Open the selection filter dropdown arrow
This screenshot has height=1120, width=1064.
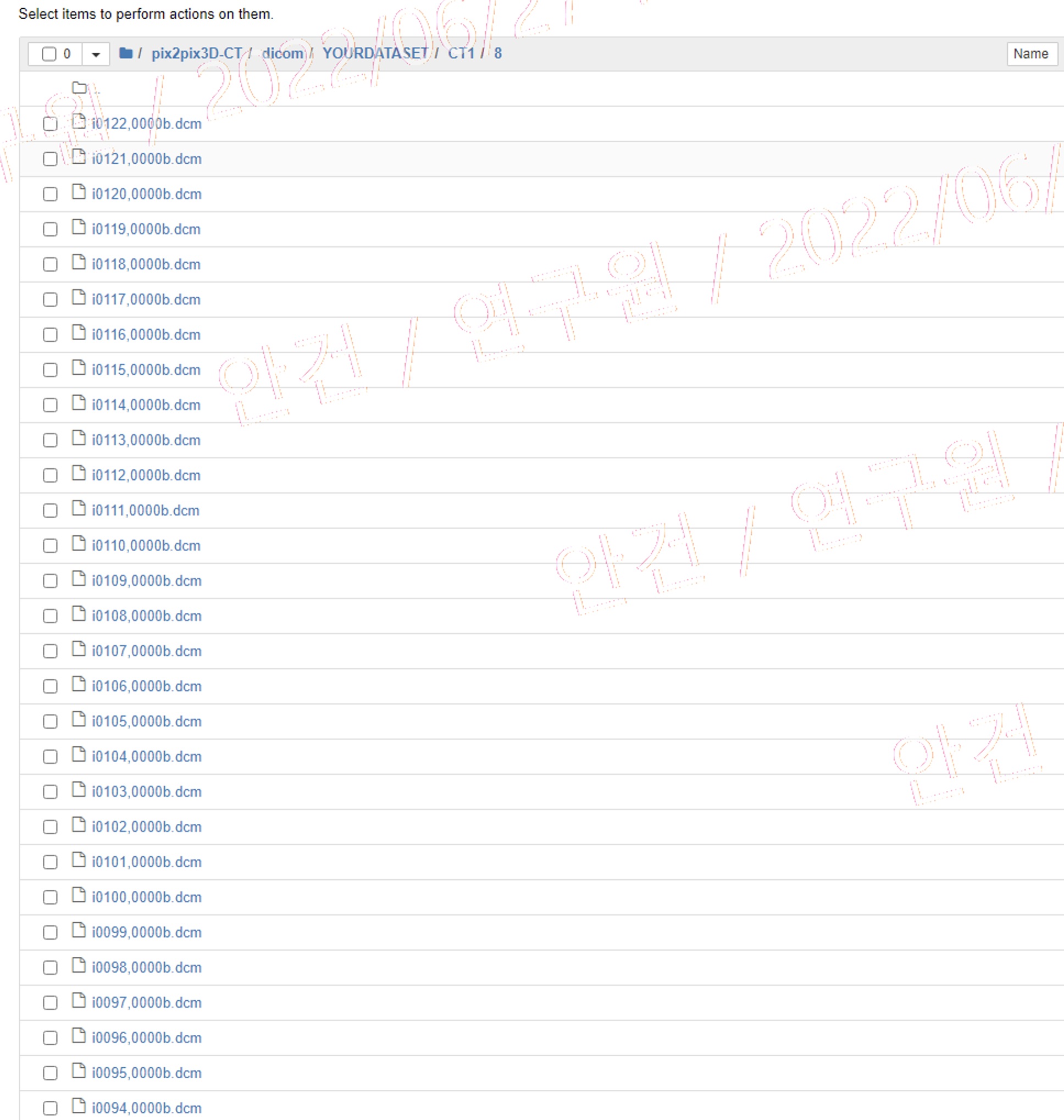point(95,54)
